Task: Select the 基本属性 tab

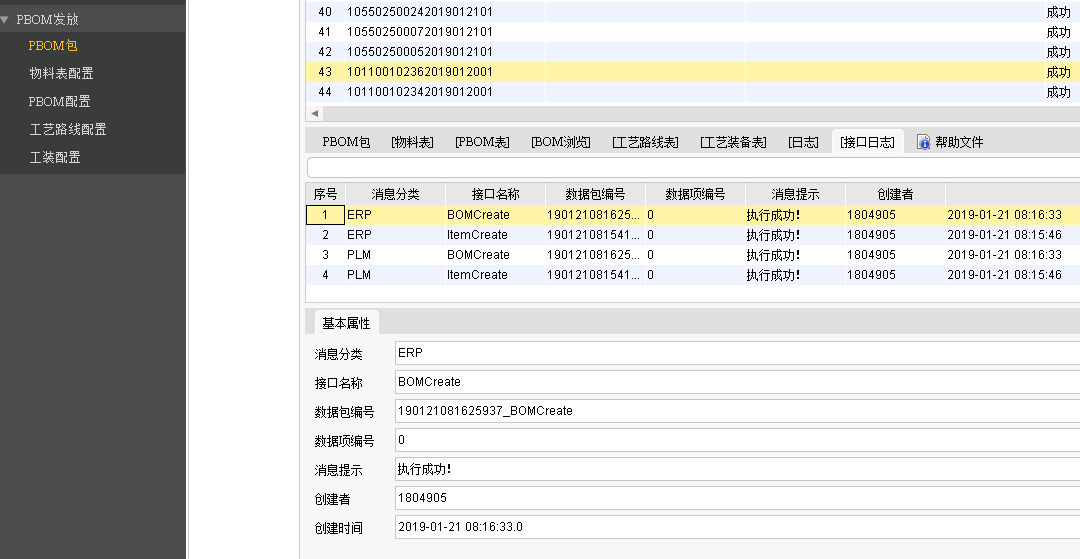Action: pos(346,323)
